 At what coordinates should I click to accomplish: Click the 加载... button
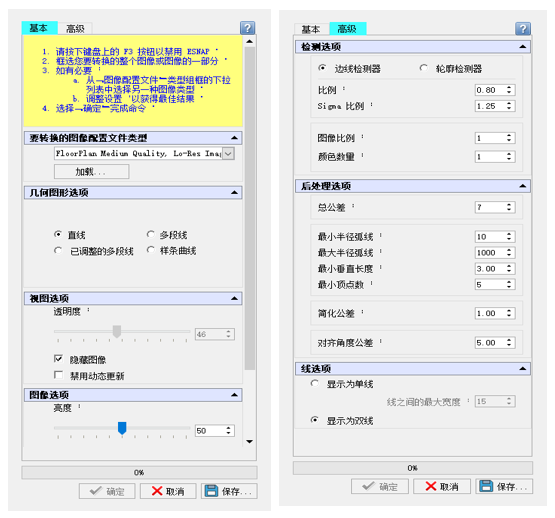[91, 172]
